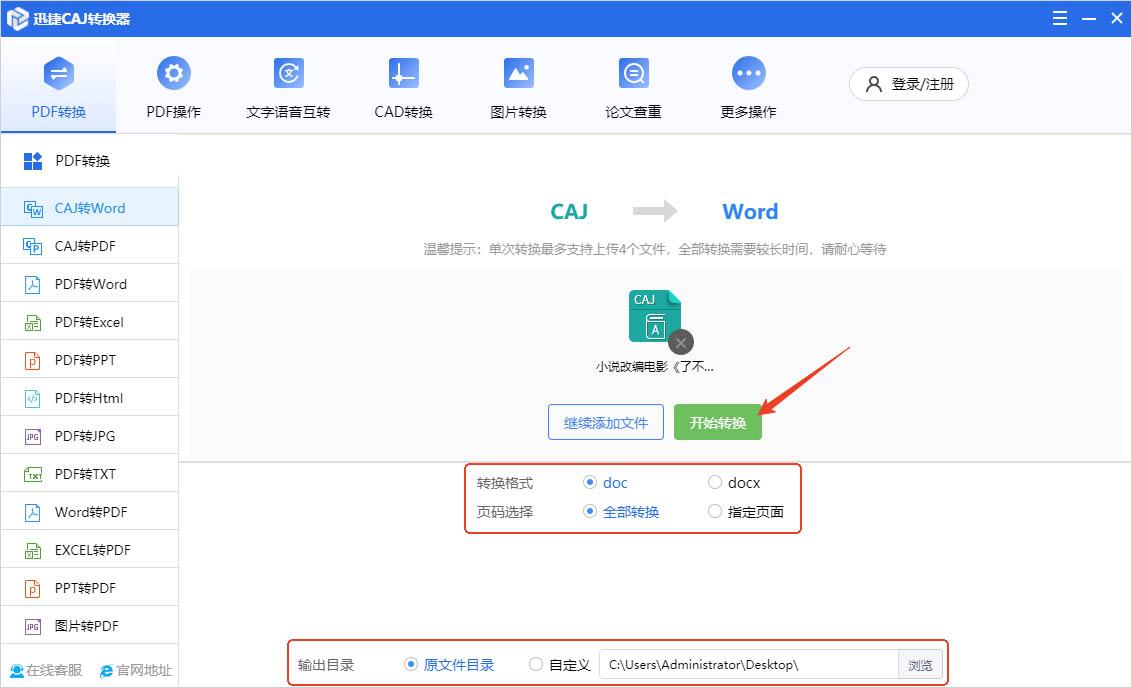Switch to CAJ转PDF conversion
The height and width of the screenshot is (688, 1132).
pos(90,244)
